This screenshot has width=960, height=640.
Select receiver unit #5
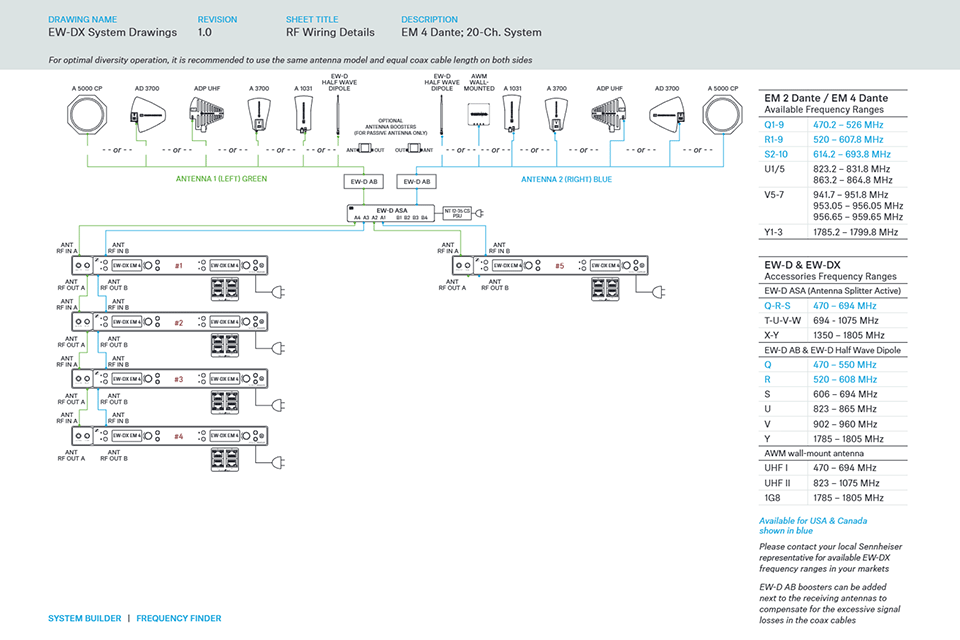550,265
